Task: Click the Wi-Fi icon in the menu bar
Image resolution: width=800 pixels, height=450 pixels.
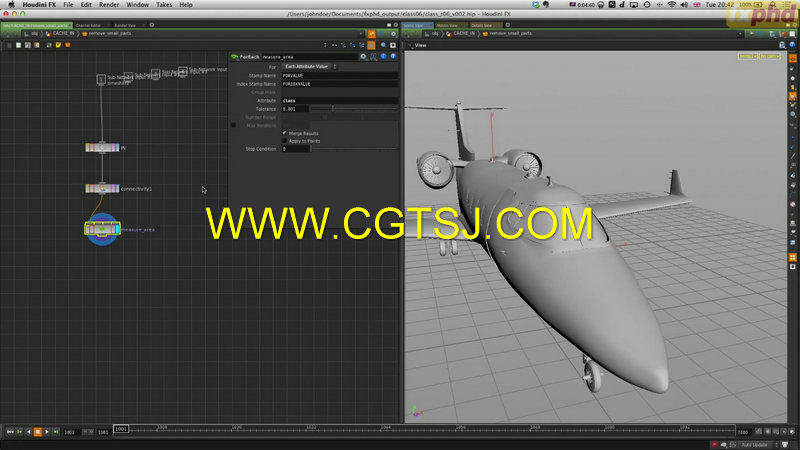Action: 672,5
